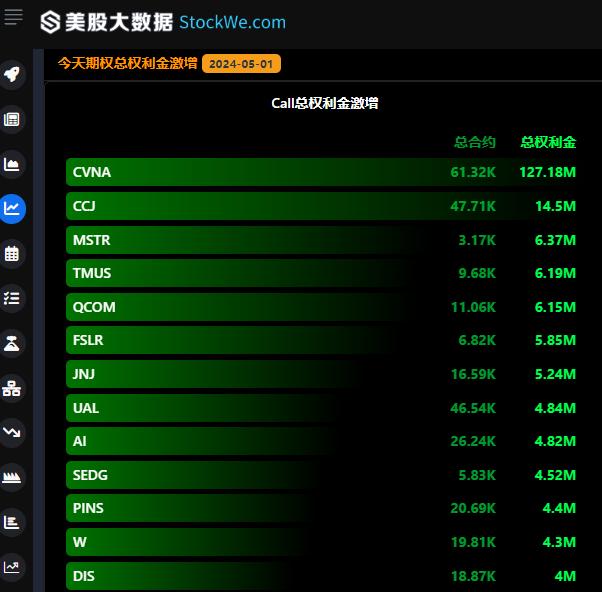
Task: Click the 4.3M premium value
Action: tap(559, 542)
